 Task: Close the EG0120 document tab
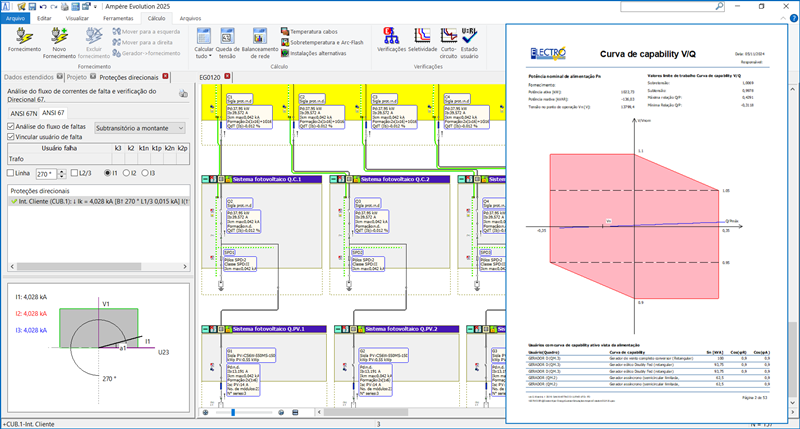(x=228, y=77)
